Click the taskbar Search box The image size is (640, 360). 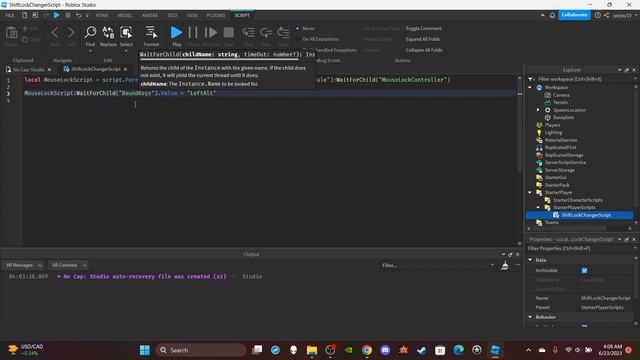tap(201, 350)
